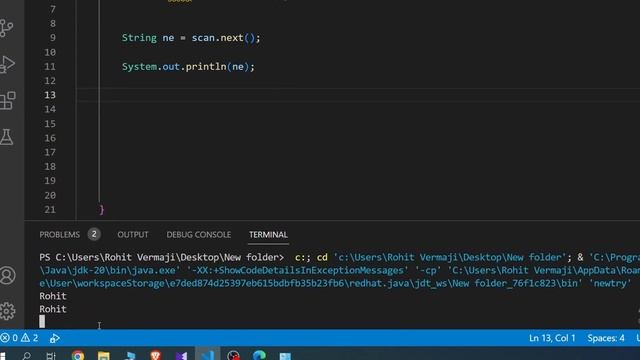Click the debug launch icon in status bar
640x360 pixels.
pyautogui.click(x=54, y=338)
